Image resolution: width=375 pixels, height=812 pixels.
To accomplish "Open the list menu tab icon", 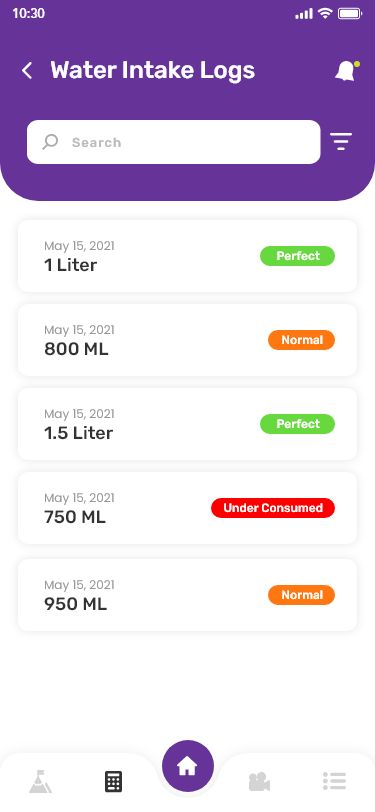I will [334, 781].
